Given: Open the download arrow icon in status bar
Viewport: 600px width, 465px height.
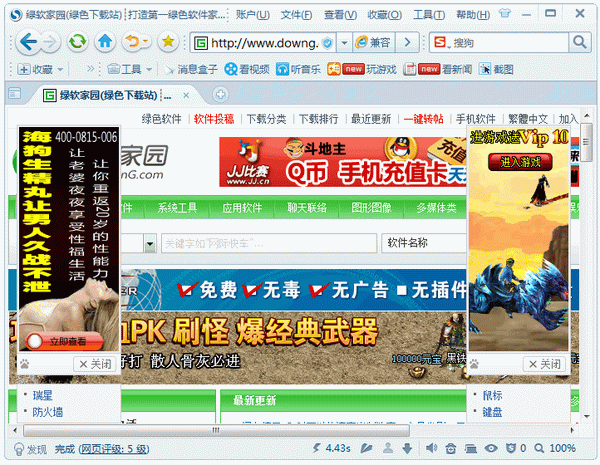Looking at the screenshot, I should coord(407,448).
